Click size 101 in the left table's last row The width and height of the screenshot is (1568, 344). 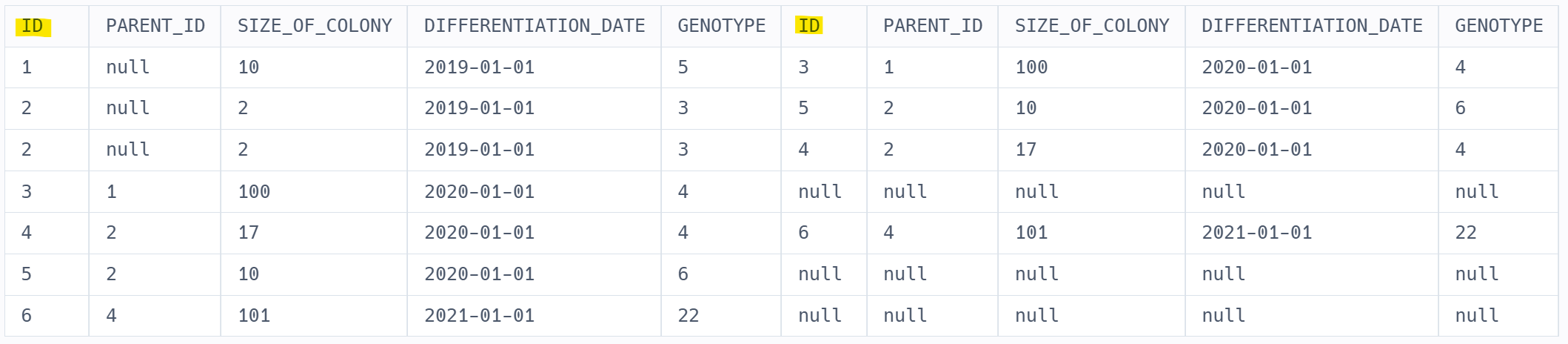(253, 316)
